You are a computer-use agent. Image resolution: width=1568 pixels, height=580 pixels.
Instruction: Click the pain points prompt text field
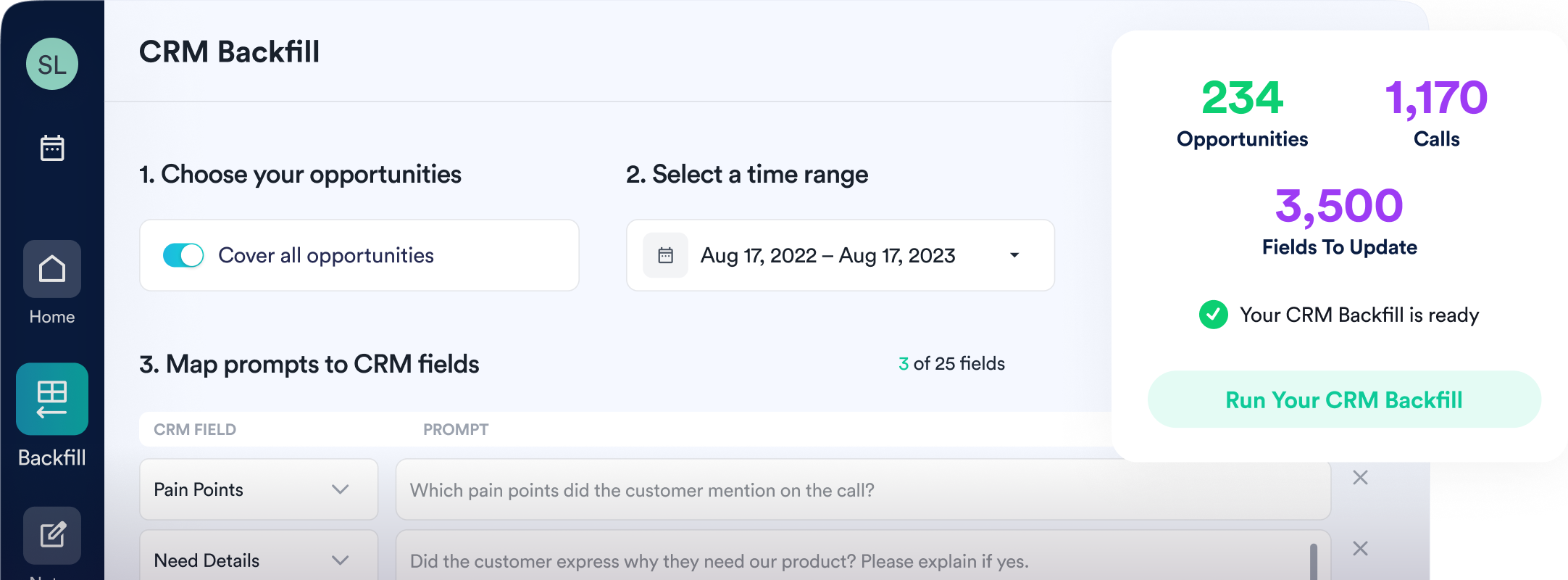tap(862, 489)
